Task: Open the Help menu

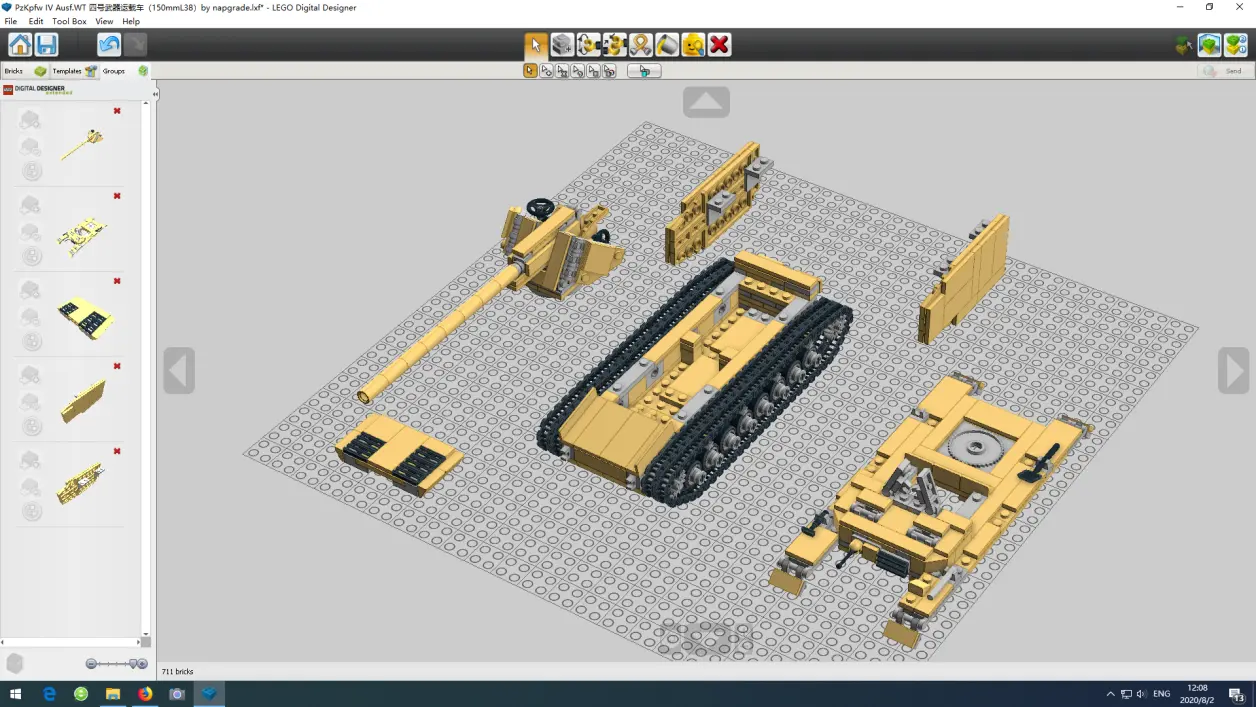Action: tap(131, 21)
